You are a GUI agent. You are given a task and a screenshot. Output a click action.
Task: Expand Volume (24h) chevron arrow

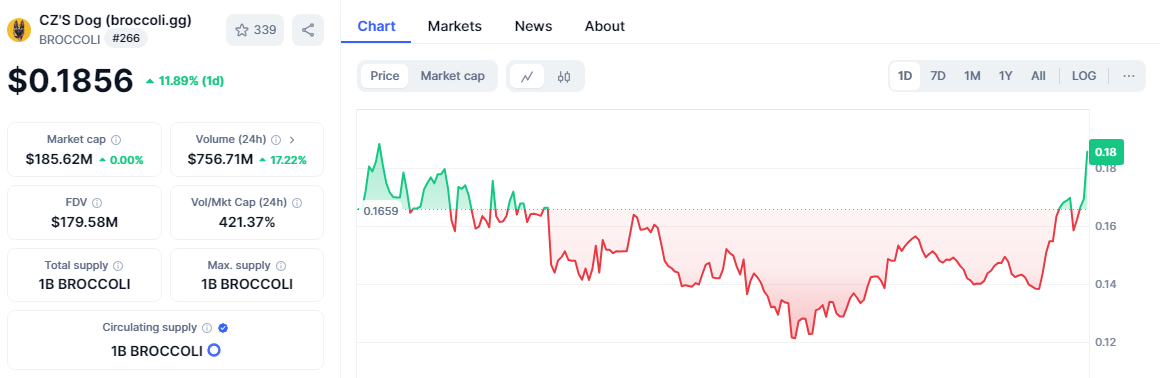coord(291,139)
